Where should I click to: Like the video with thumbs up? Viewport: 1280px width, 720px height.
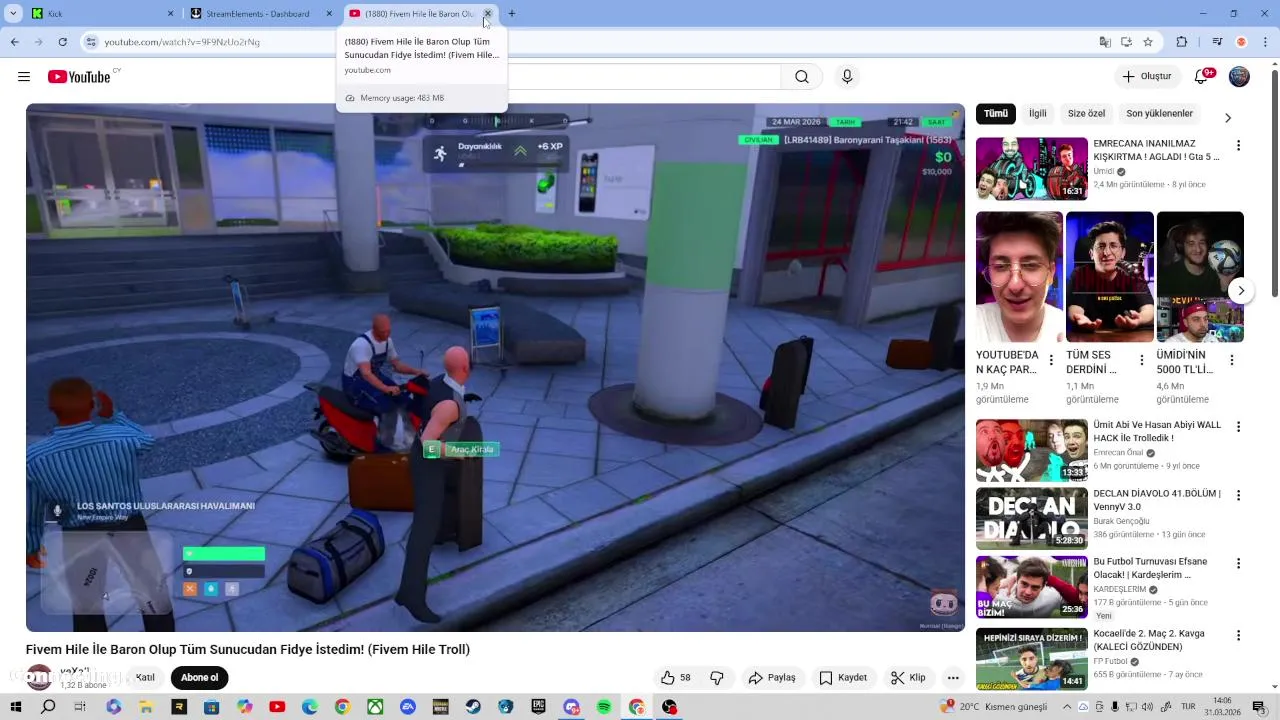click(x=676, y=678)
